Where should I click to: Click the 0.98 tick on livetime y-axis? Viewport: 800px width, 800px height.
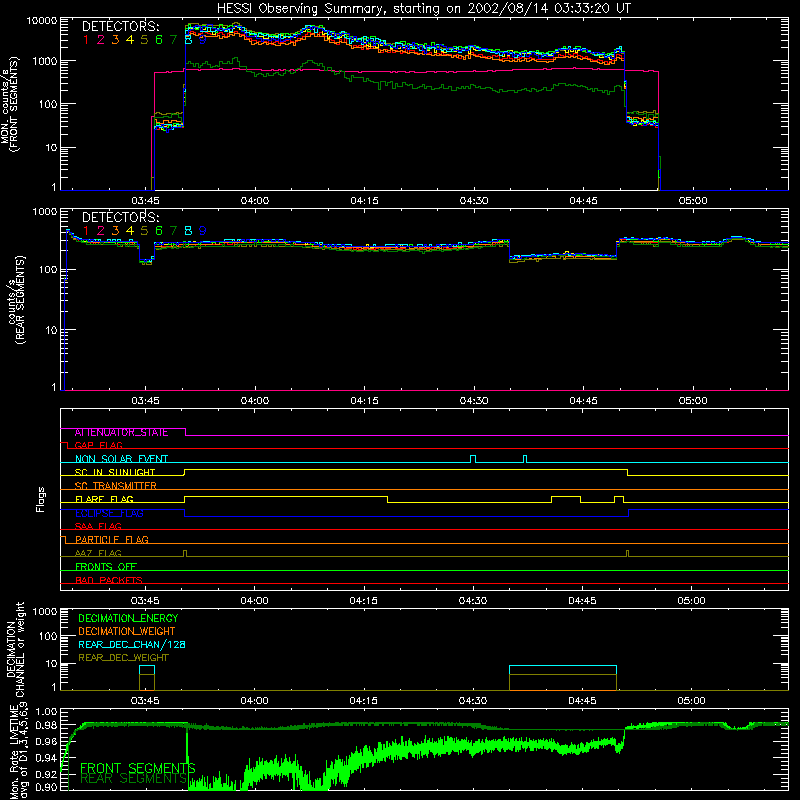(47, 725)
